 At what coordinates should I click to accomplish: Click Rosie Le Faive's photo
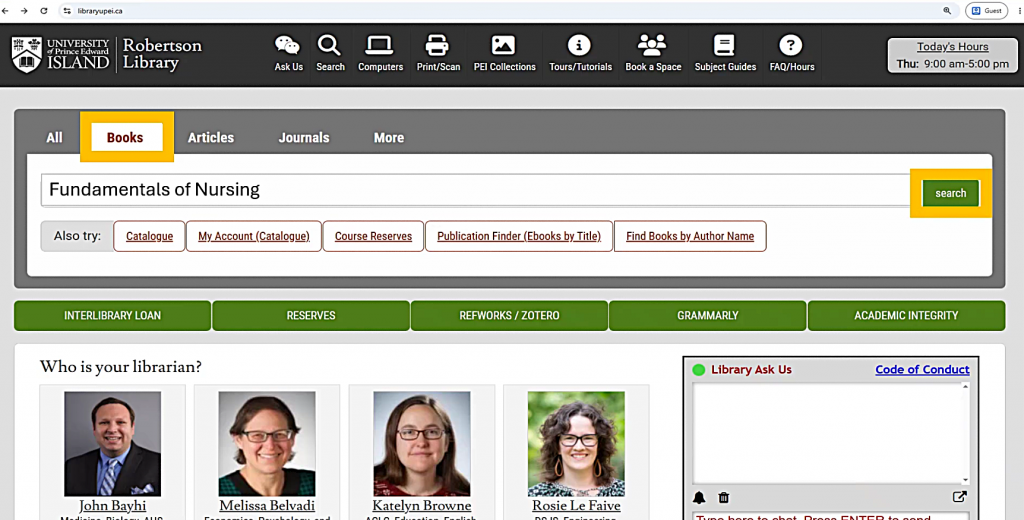coord(576,444)
